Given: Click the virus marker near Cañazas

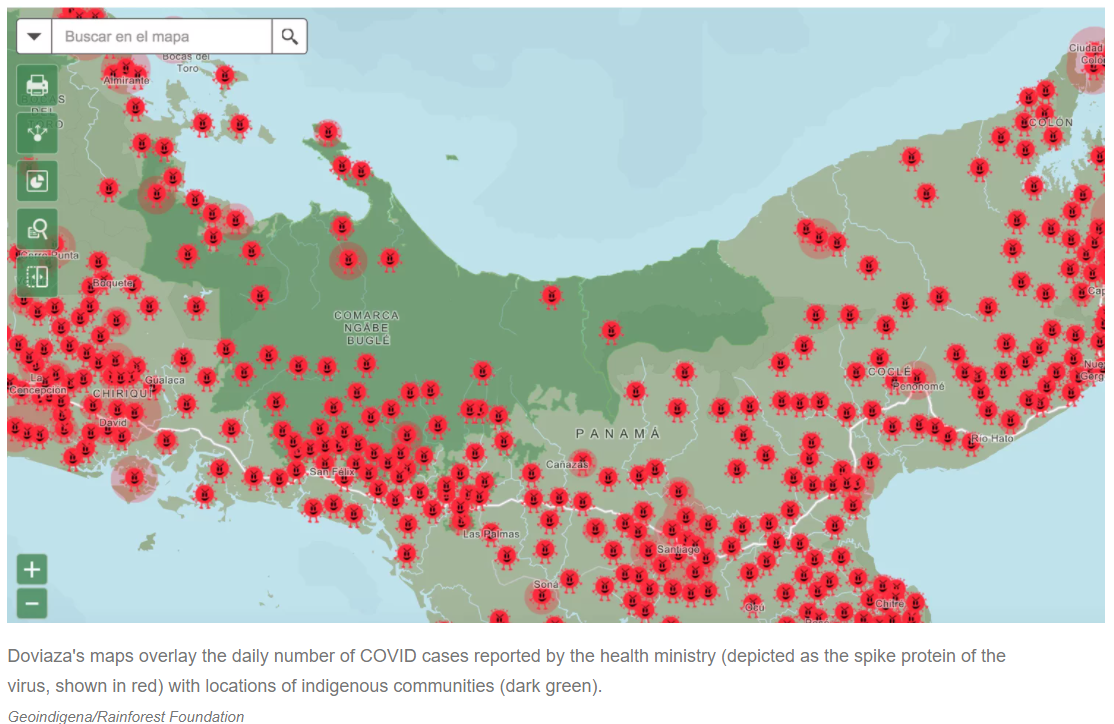Looking at the screenshot, I should (582, 460).
